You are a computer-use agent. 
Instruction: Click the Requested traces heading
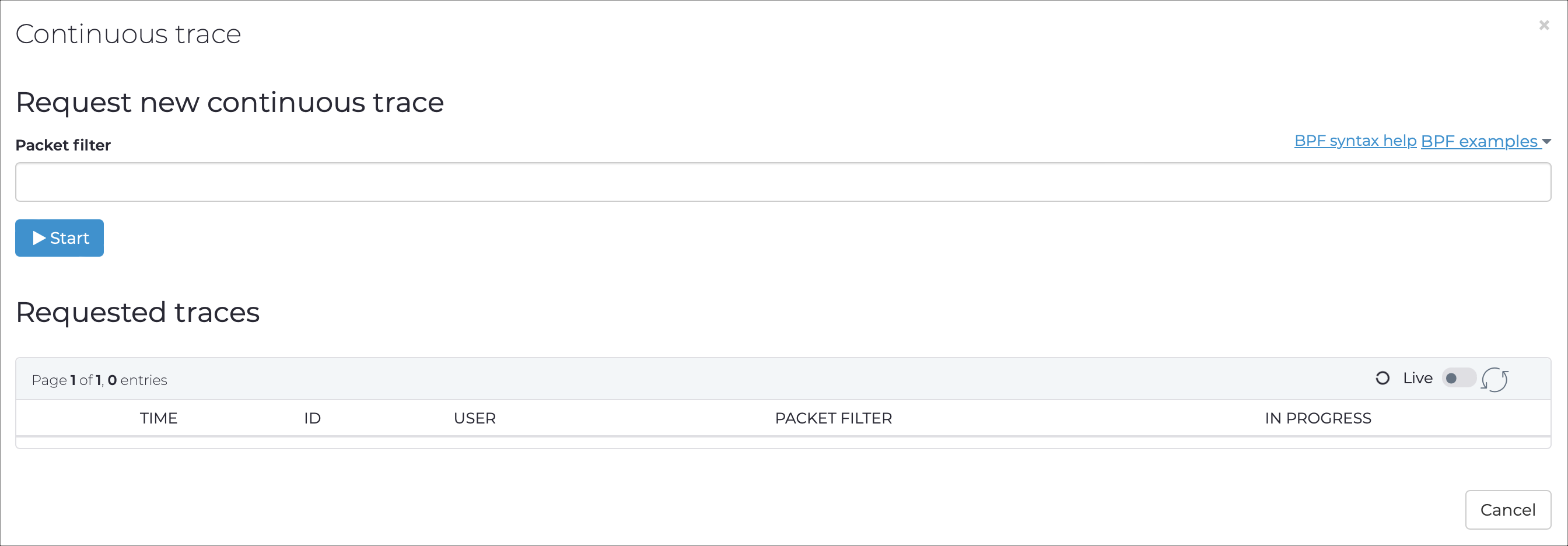click(x=138, y=312)
